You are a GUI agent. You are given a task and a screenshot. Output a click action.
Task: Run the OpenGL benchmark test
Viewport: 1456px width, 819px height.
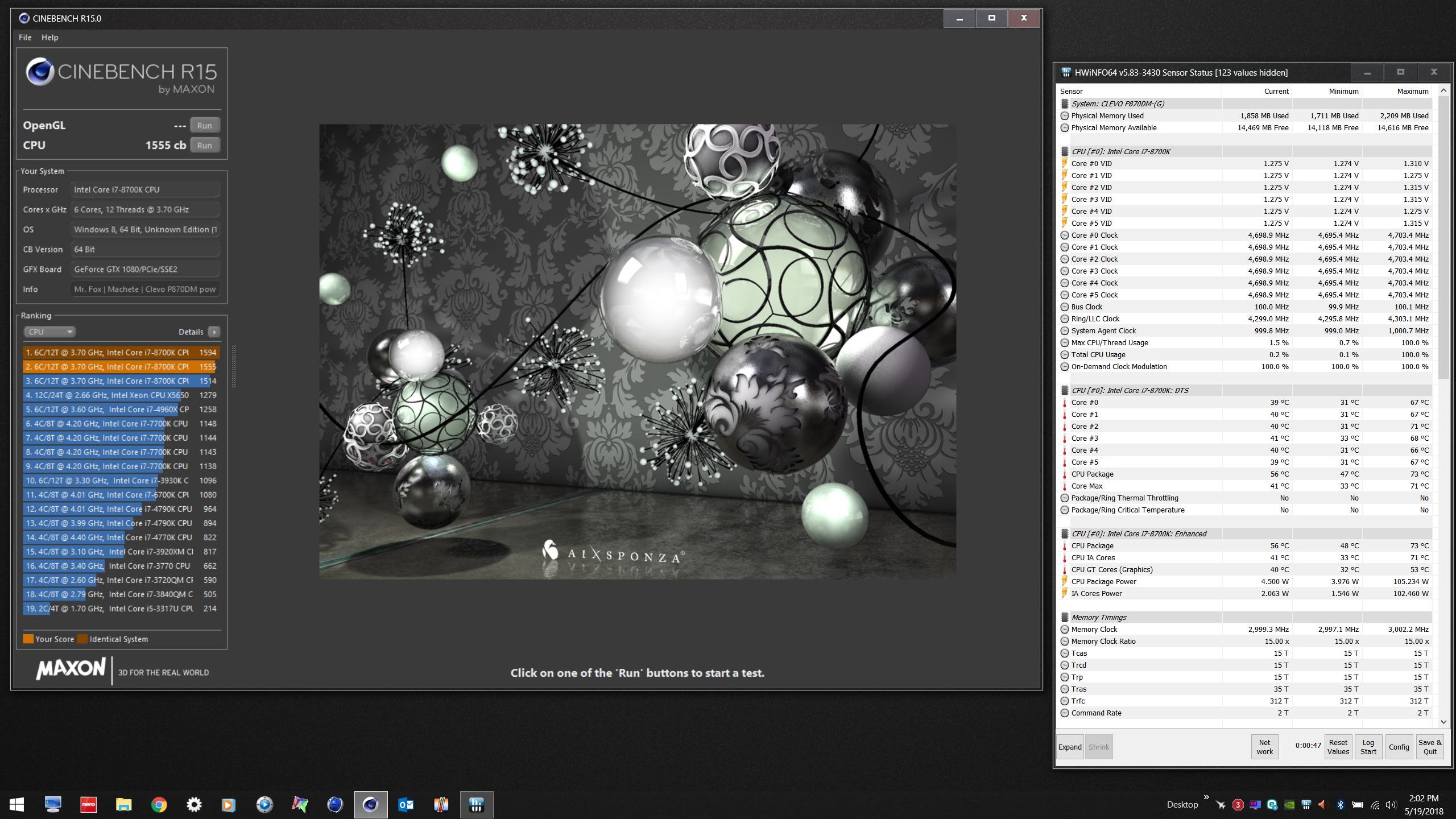click(204, 126)
